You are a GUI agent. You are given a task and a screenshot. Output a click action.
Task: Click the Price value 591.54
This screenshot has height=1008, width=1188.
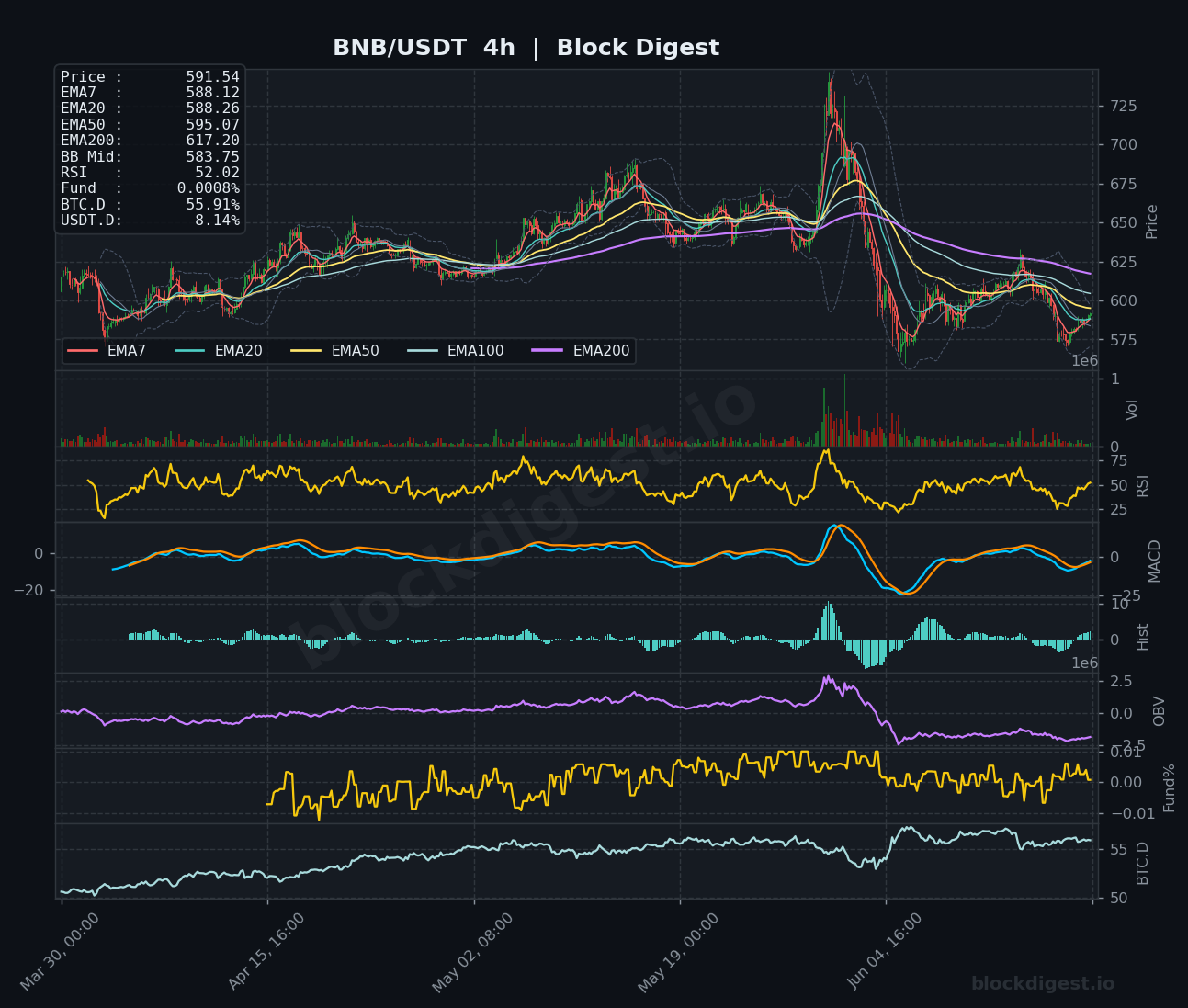(212, 77)
